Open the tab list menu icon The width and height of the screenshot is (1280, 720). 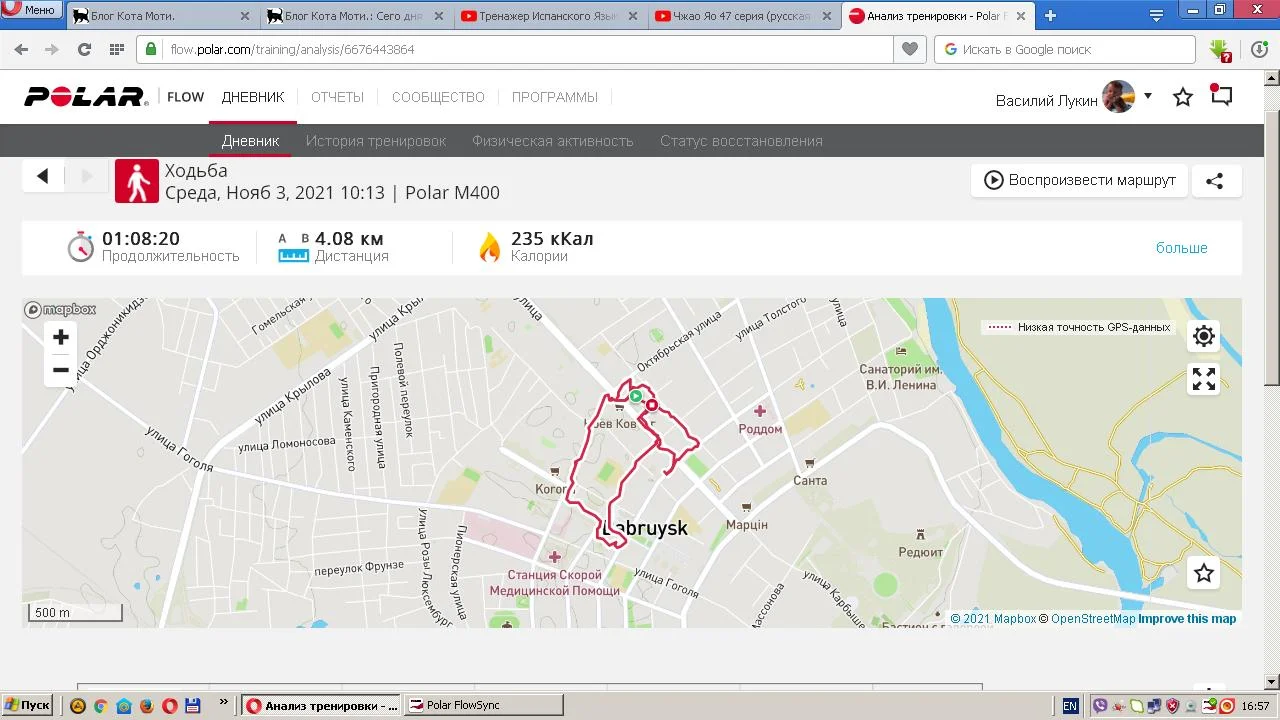pyautogui.click(x=1156, y=15)
